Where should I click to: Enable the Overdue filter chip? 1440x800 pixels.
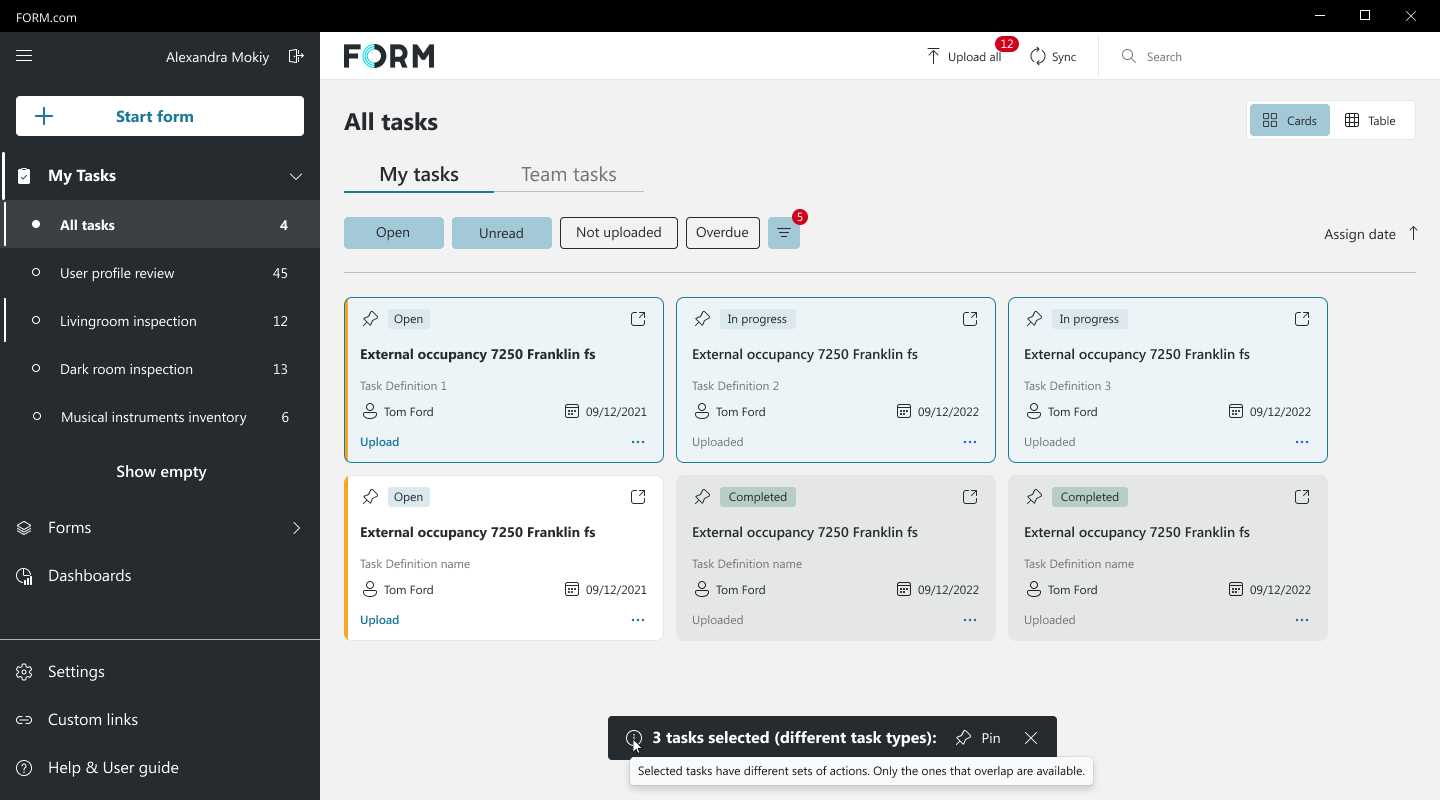[x=722, y=233]
